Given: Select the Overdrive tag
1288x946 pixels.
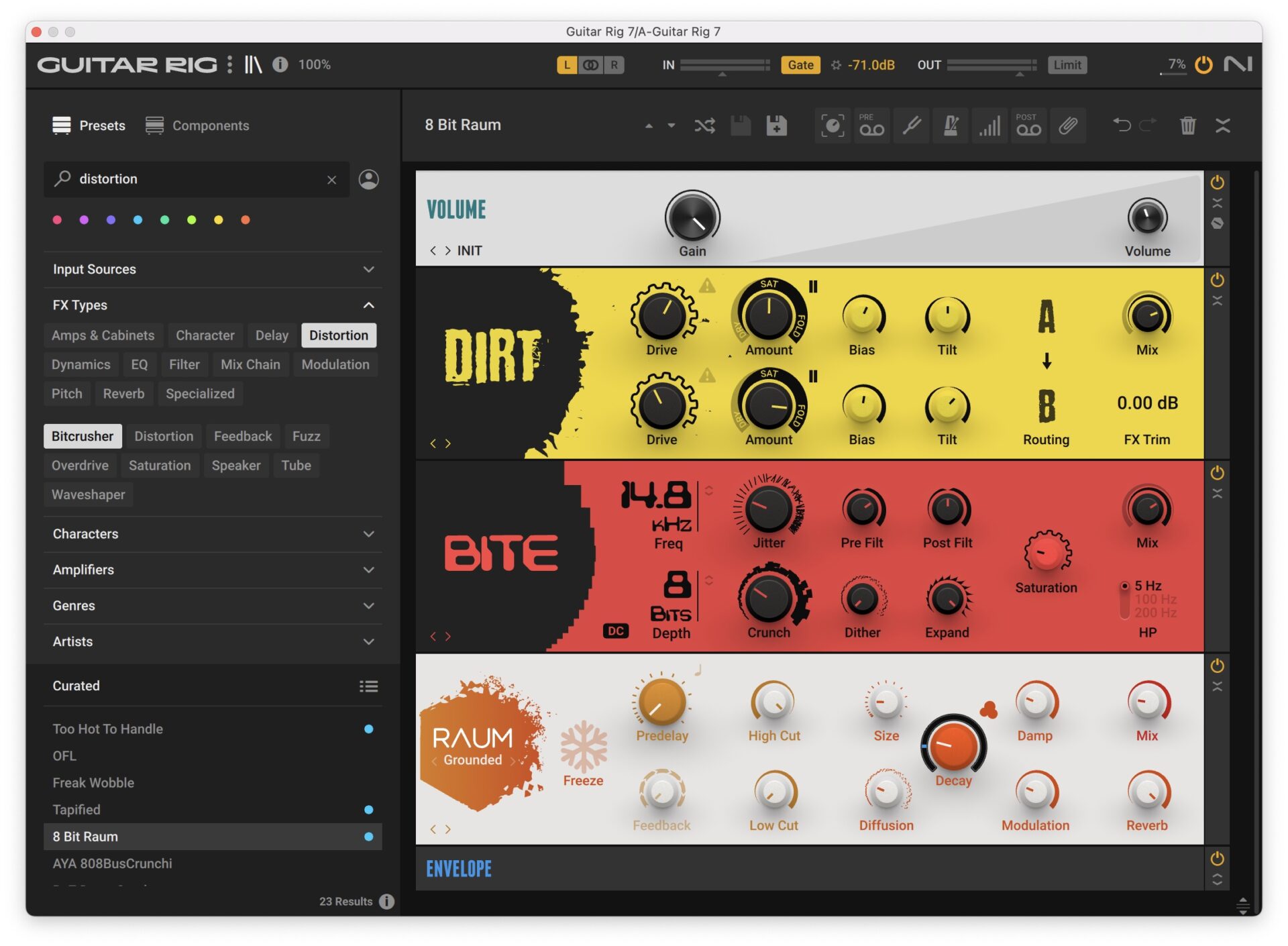Looking at the screenshot, I should pos(80,466).
